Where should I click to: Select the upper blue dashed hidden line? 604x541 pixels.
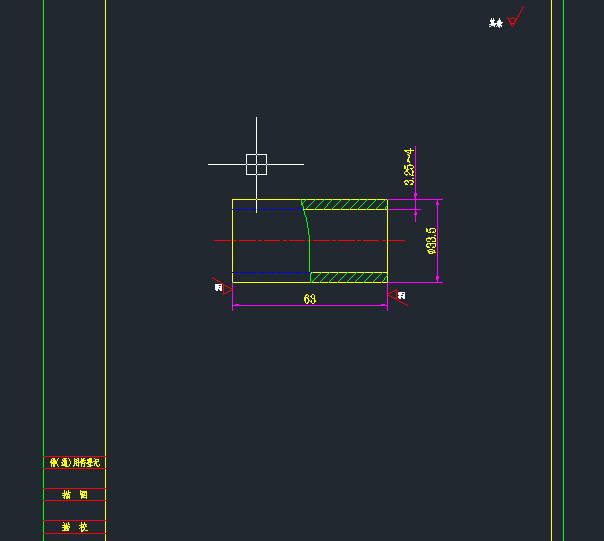(267, 210)
